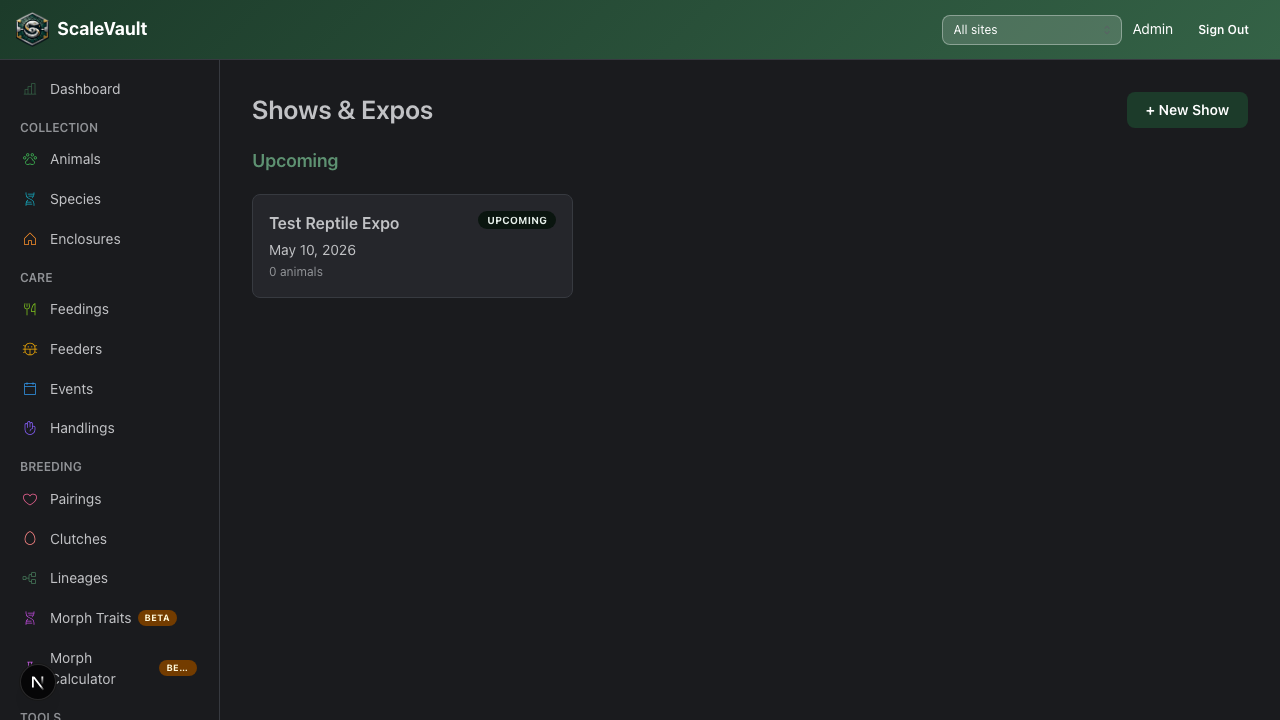Navigate to Clutches
Viewport: 1280px width, 720px height.
tap(109, 539)
